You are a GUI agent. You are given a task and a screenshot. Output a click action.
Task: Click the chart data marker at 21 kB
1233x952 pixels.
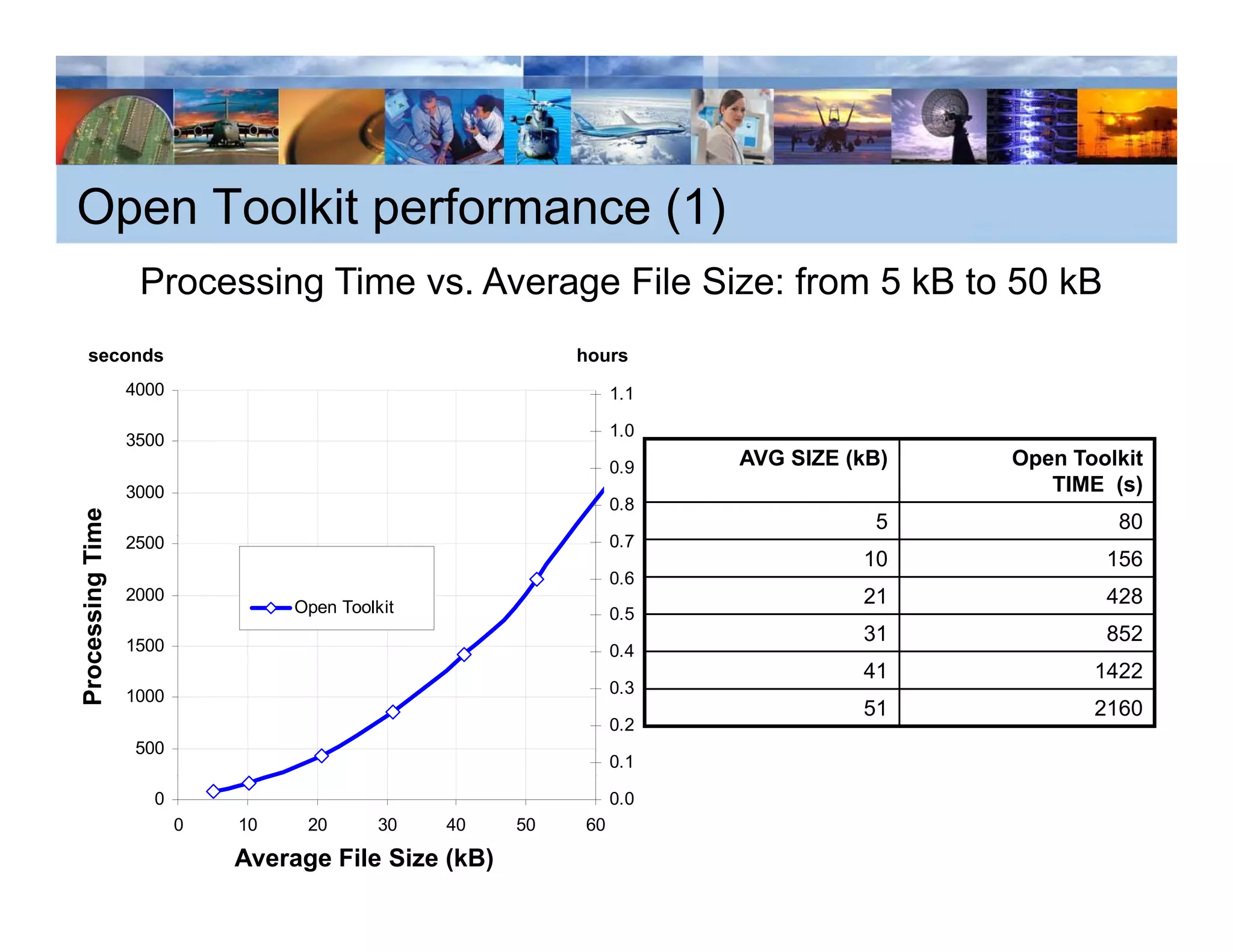[x=321, y=755]
